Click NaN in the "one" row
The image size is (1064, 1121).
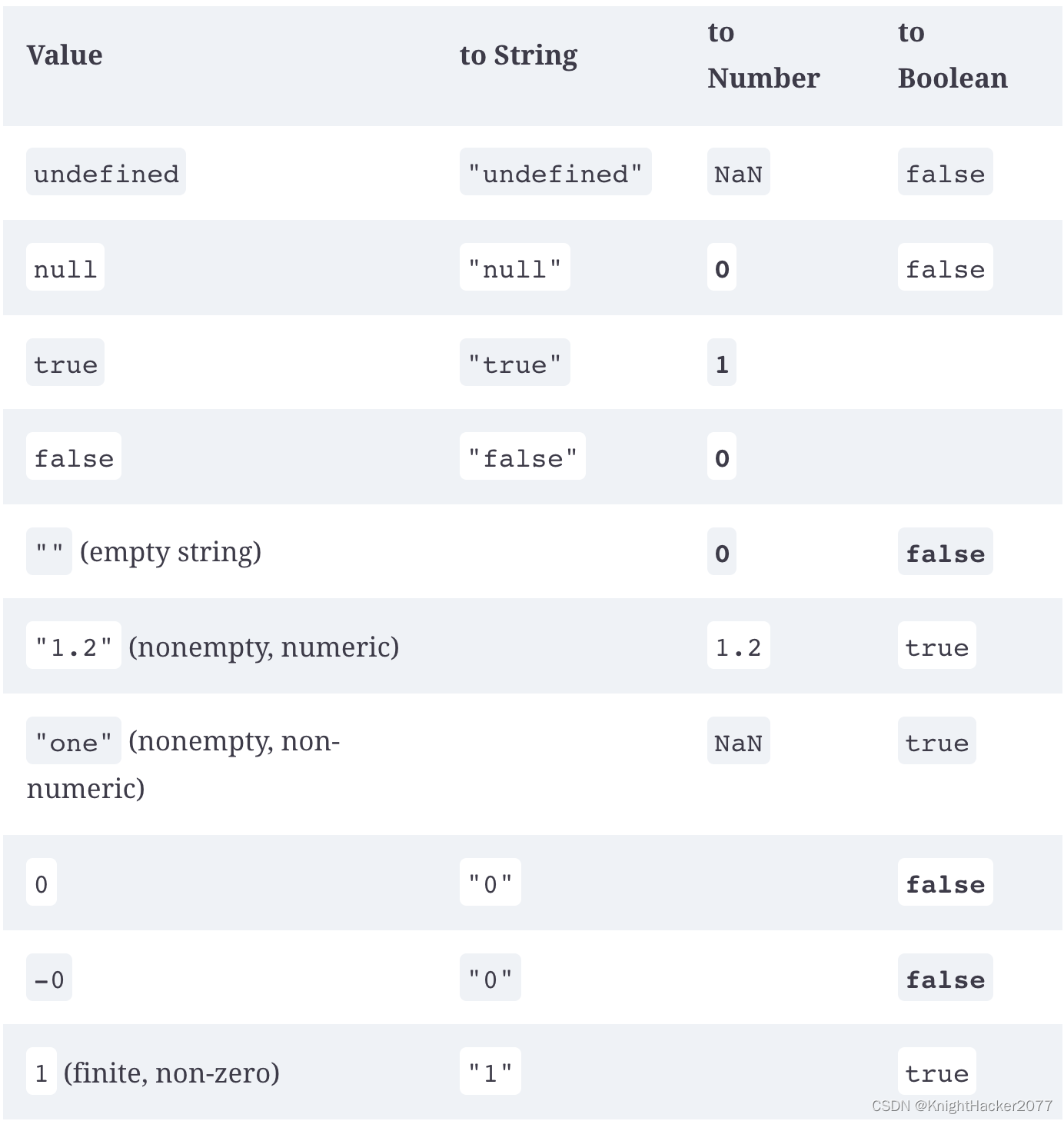point(738,741)
